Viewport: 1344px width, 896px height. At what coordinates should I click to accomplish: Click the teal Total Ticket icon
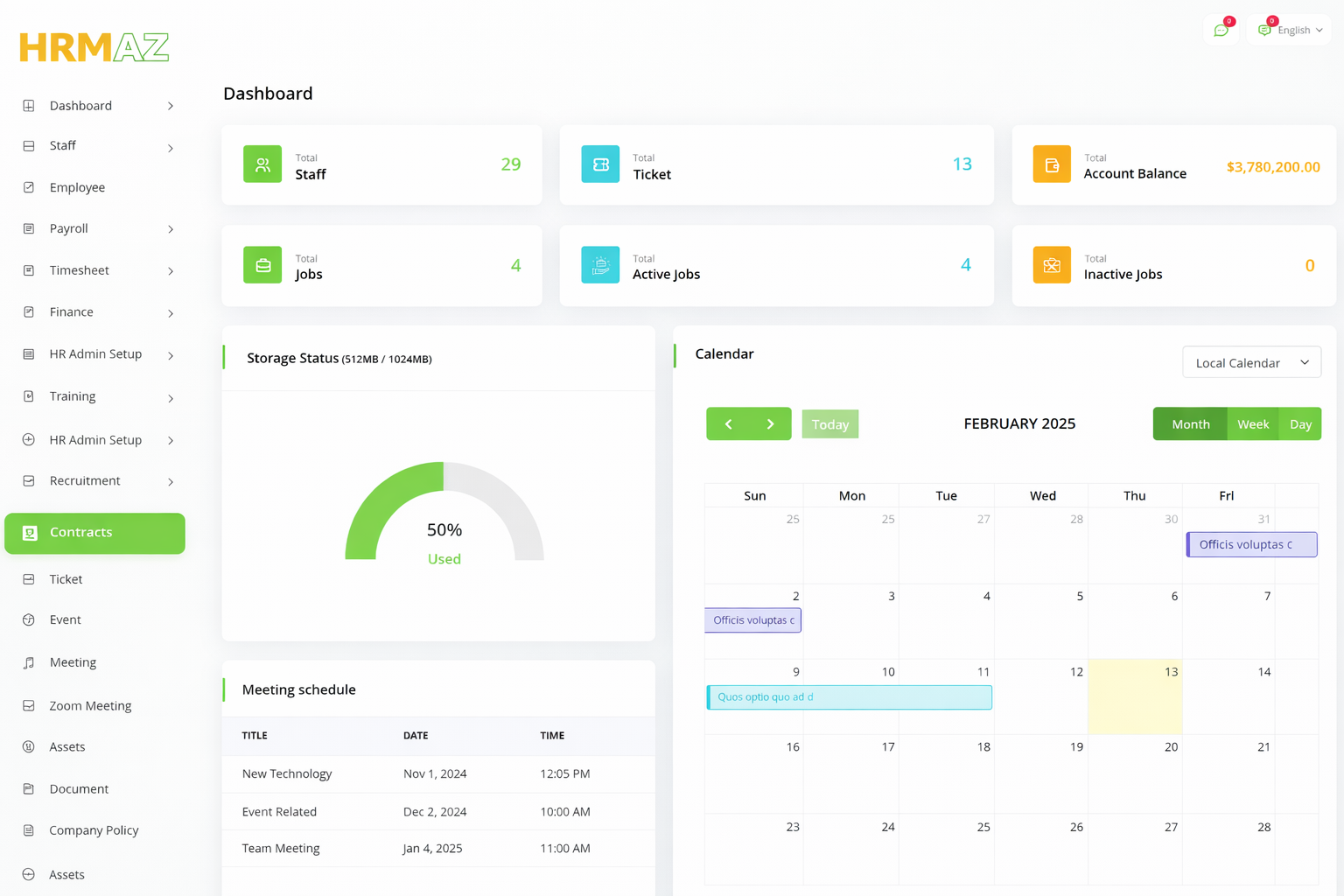600,164
